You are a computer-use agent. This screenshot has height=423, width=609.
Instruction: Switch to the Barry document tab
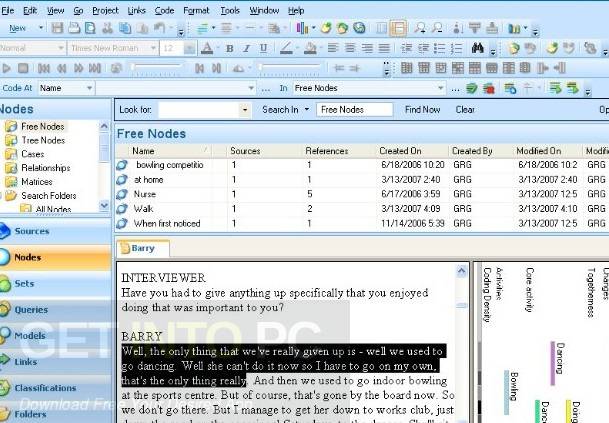coord(143,248)
